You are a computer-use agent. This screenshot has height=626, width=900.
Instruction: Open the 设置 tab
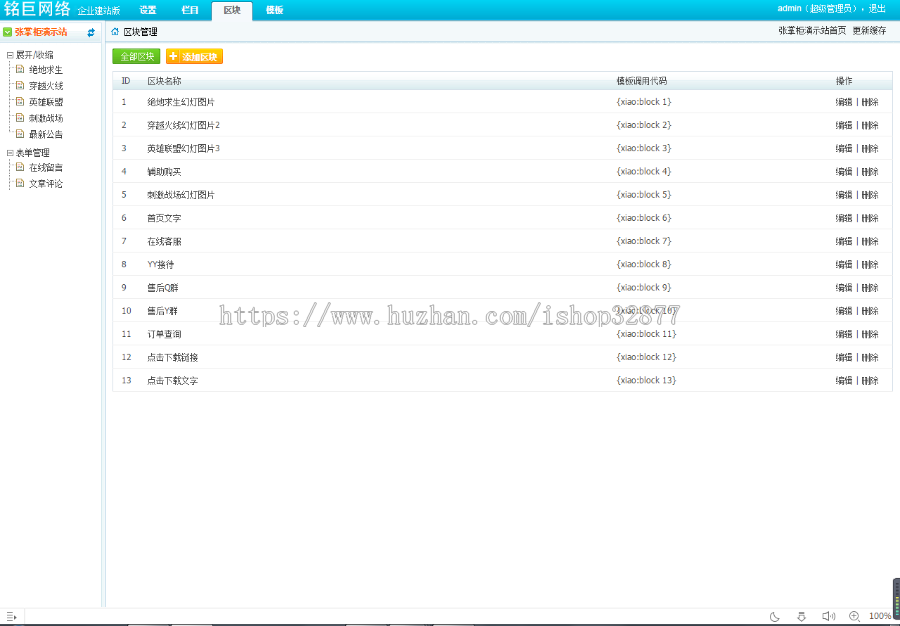[148, 10]
